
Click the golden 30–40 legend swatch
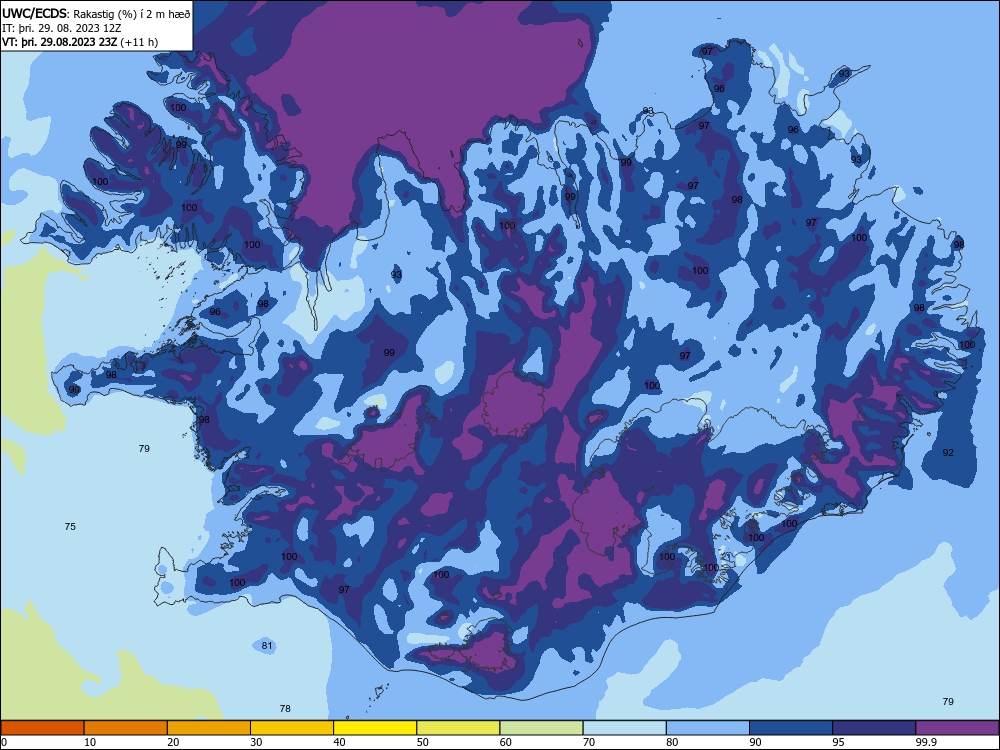pos(292,728)
